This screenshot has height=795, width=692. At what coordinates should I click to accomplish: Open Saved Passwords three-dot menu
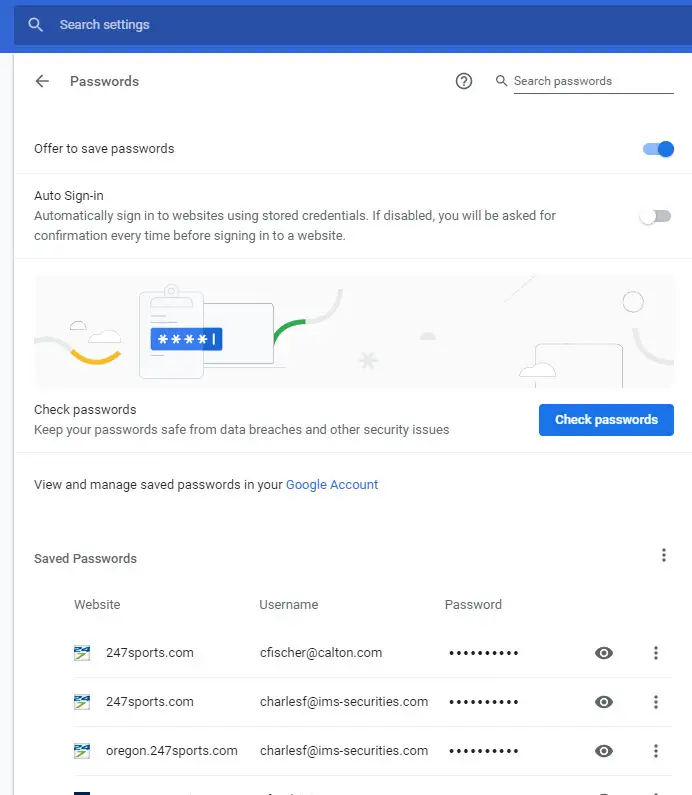(663, 555)
